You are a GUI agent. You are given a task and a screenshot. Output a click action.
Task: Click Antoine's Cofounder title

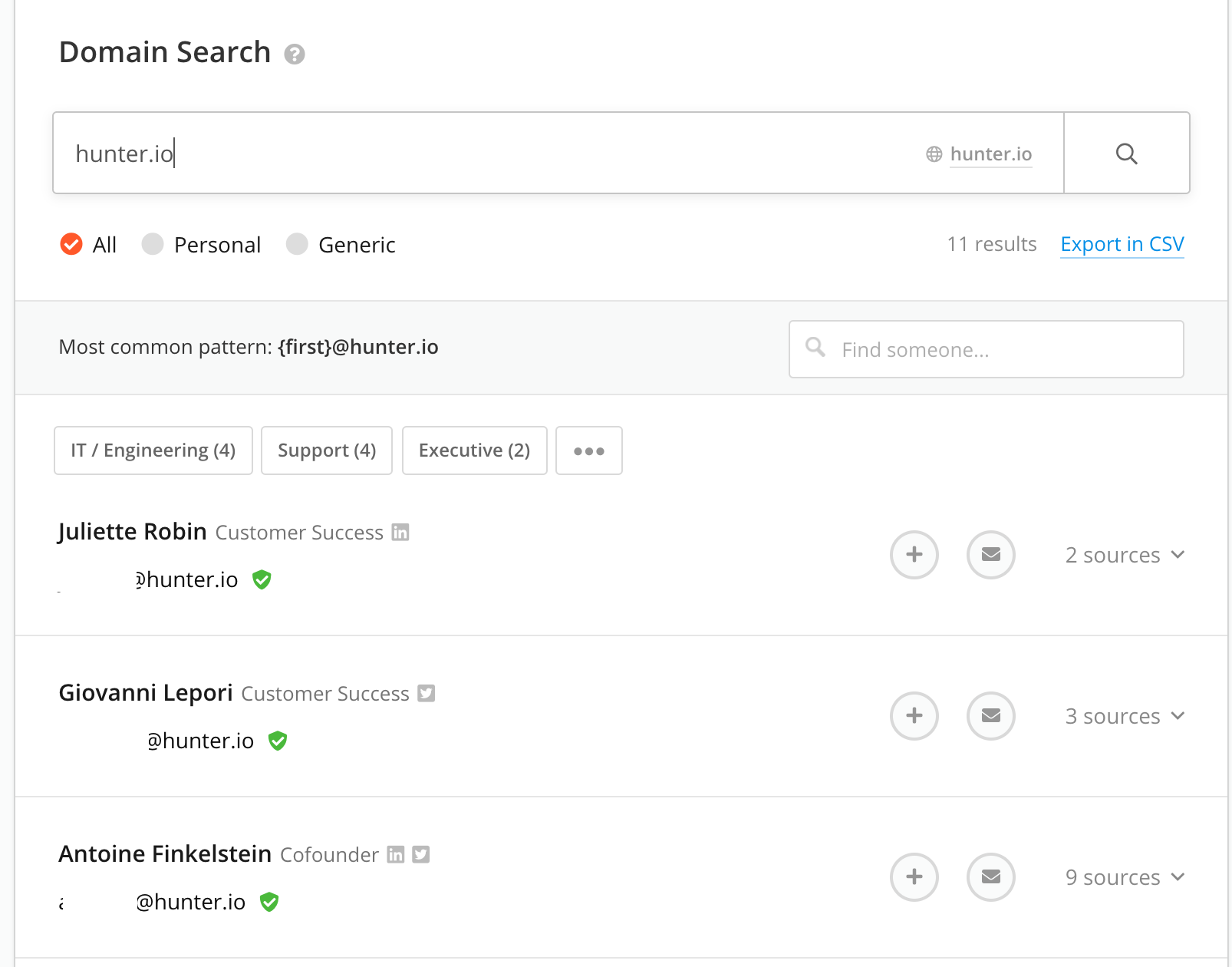[330, 855]
